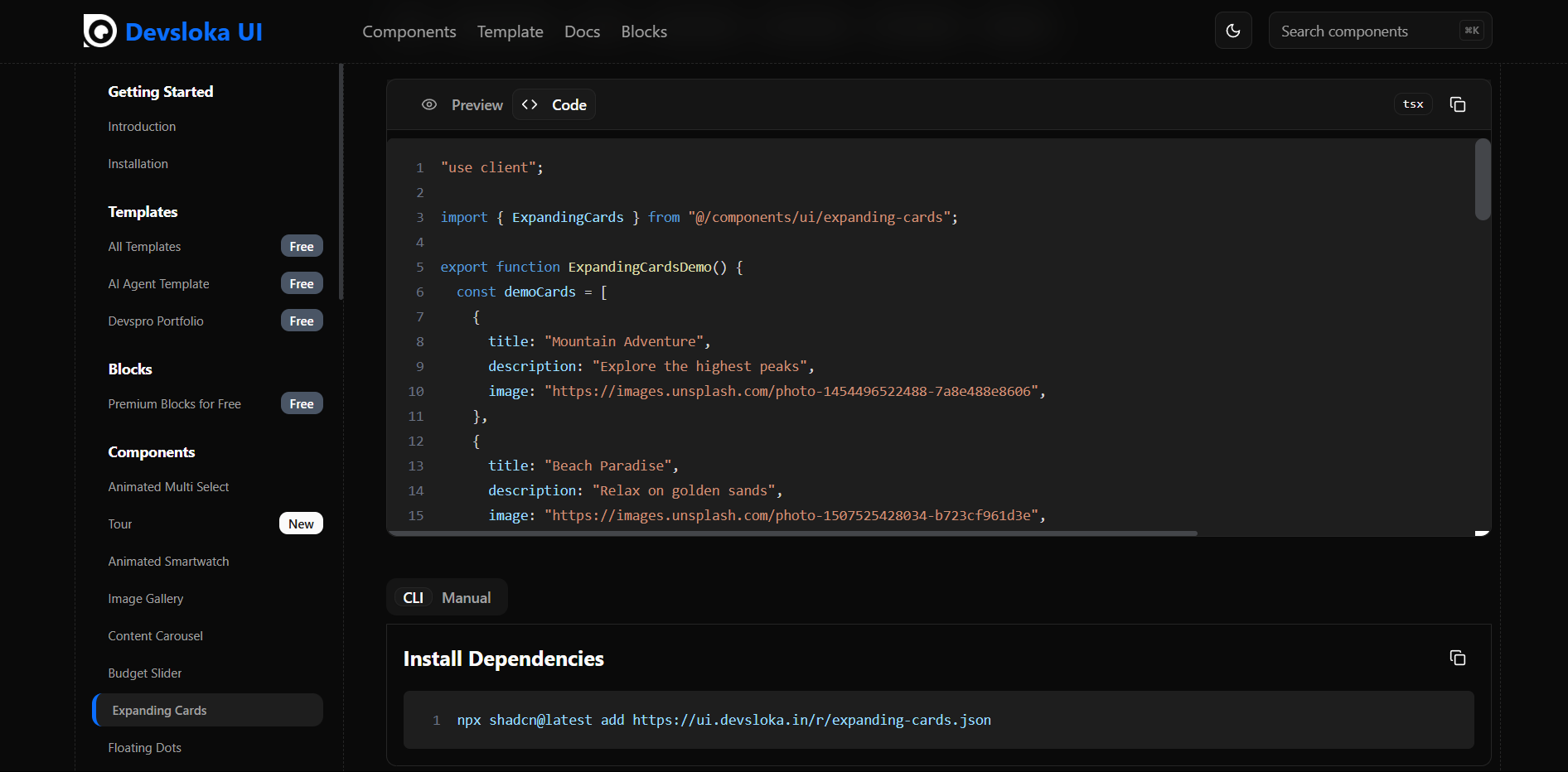1568x772 pixels.
Task: Click the Install Dependencies heading
Action: point(503,659)
